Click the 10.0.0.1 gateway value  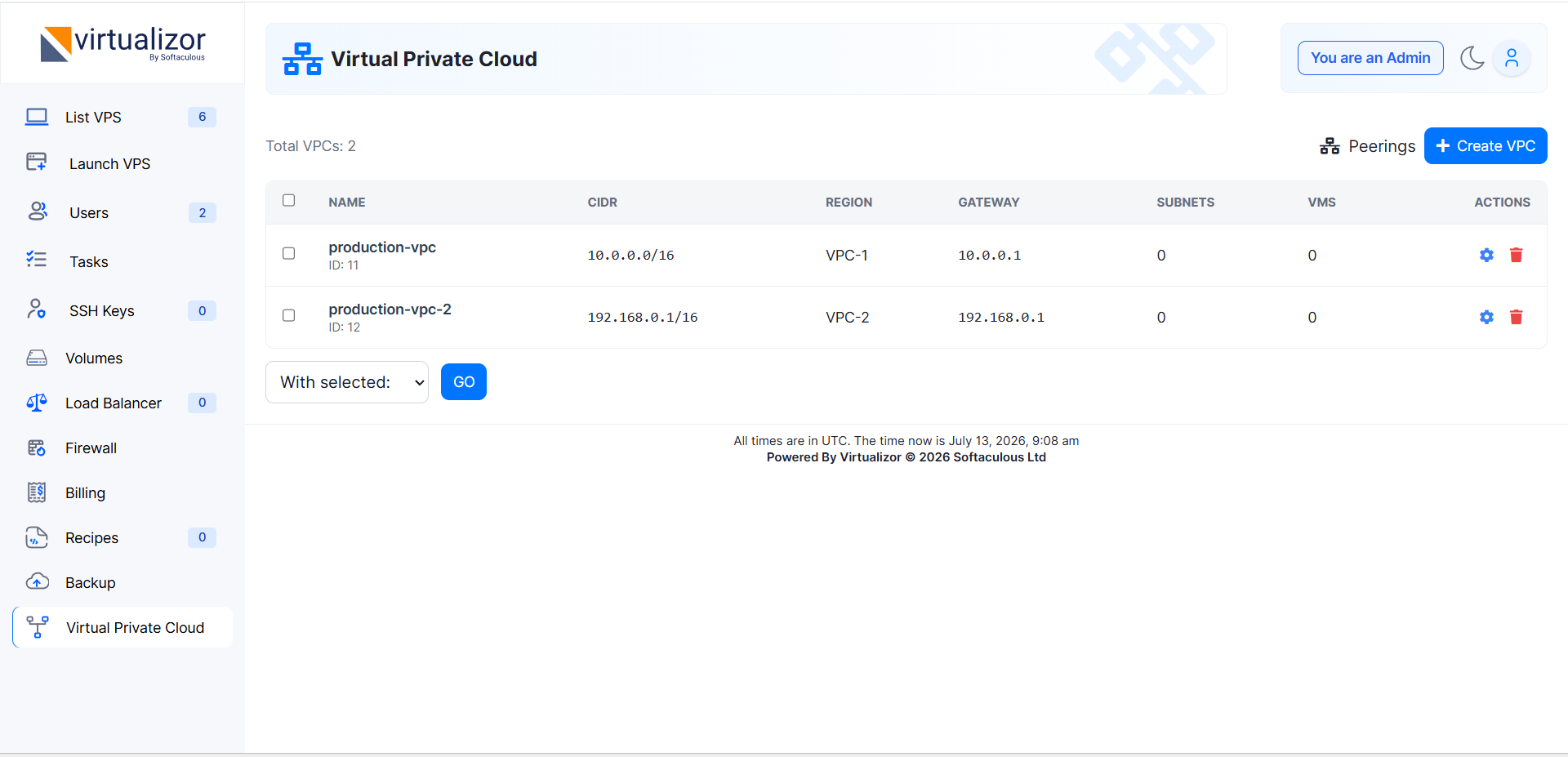click(990, 255)
